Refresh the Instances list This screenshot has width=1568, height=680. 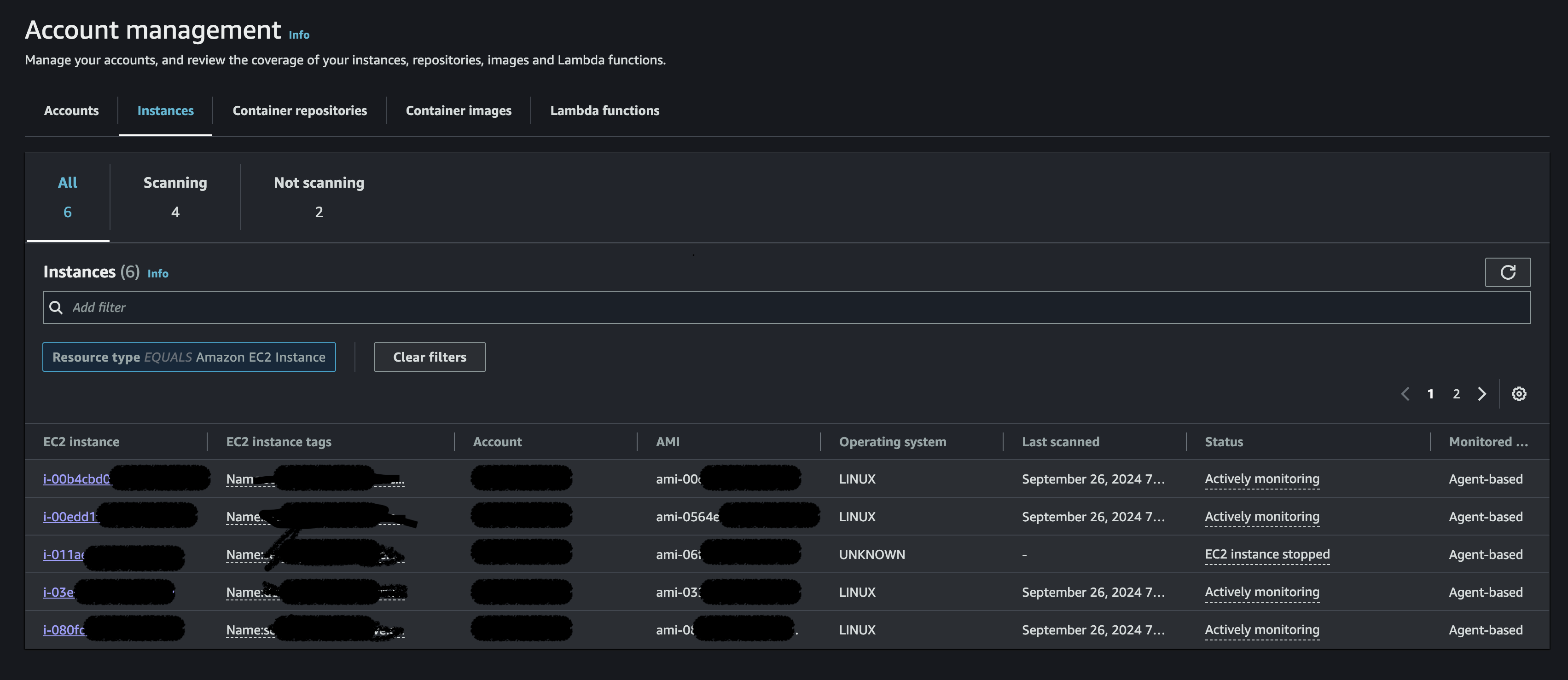point(1508,272)
